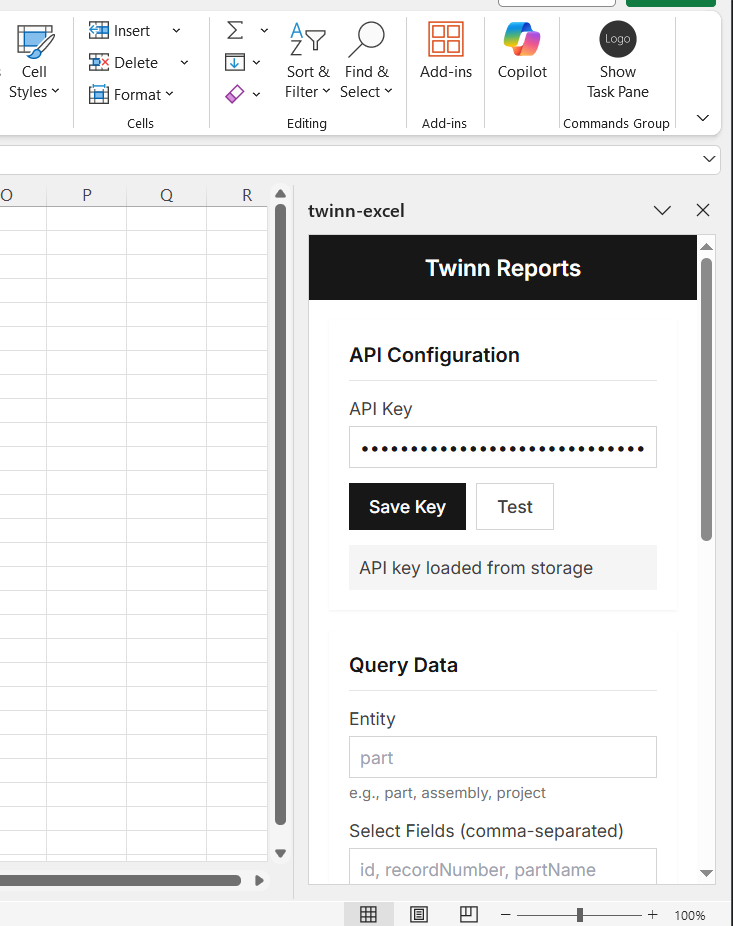The image size is (733, 926).
Task: Expand the Clear dropdown arrow
Action: [x=256, y=94]
